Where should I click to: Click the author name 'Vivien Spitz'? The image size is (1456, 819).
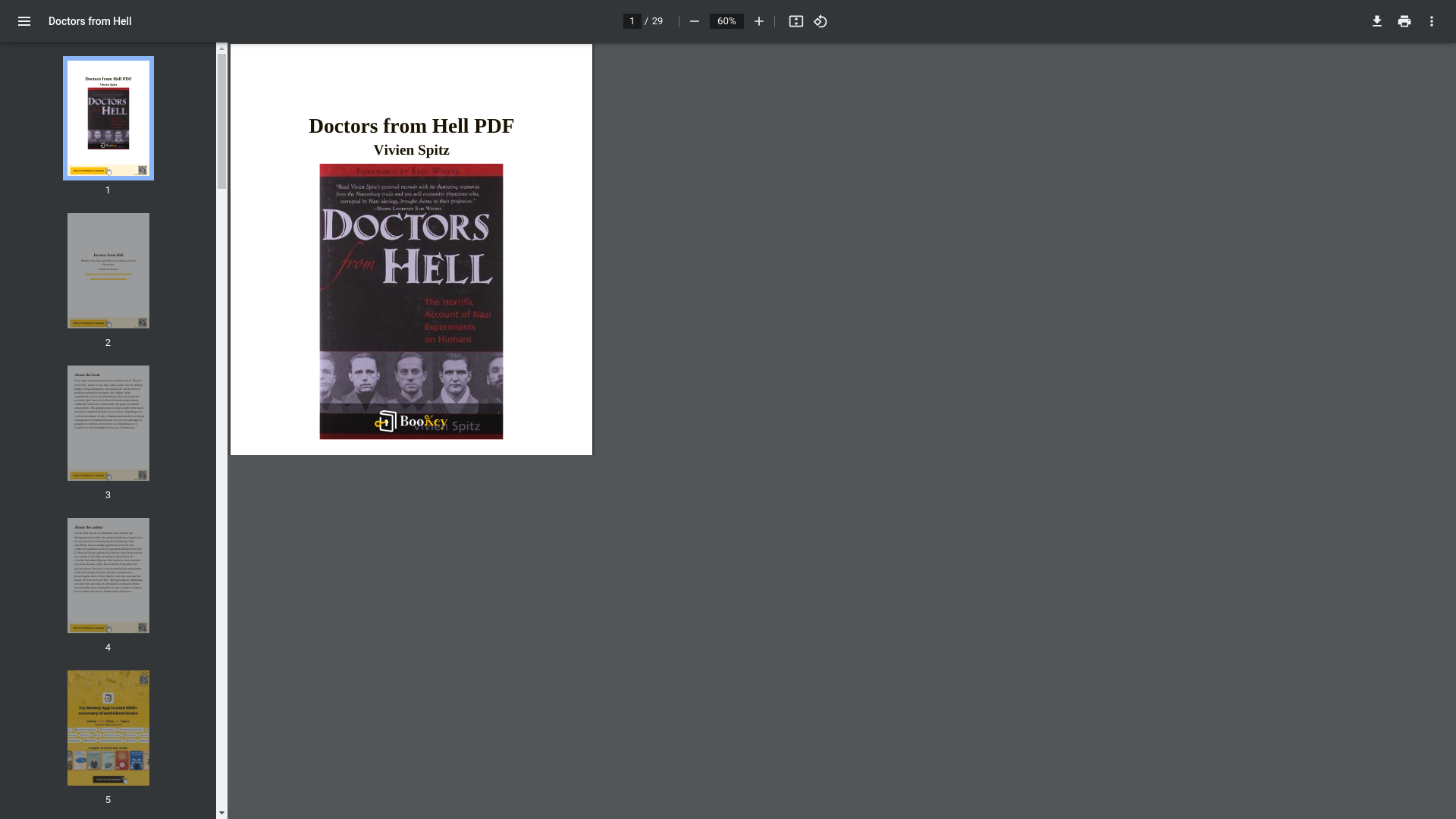(411, 150)
